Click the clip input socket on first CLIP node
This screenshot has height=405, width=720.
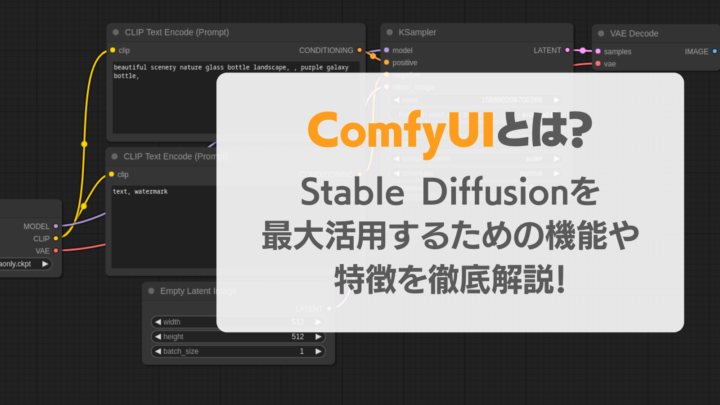point(112,50)
